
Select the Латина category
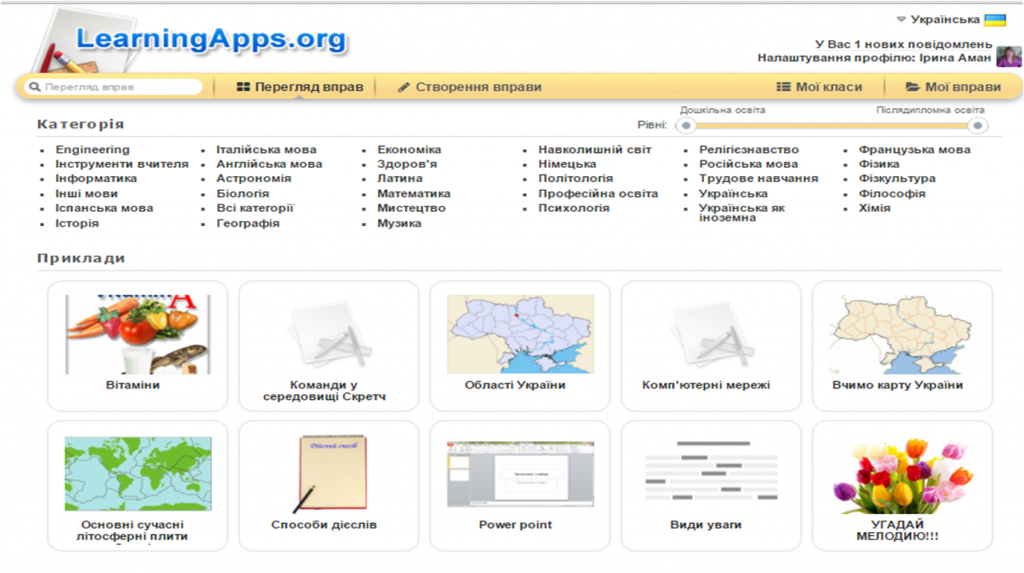(400, 178)
